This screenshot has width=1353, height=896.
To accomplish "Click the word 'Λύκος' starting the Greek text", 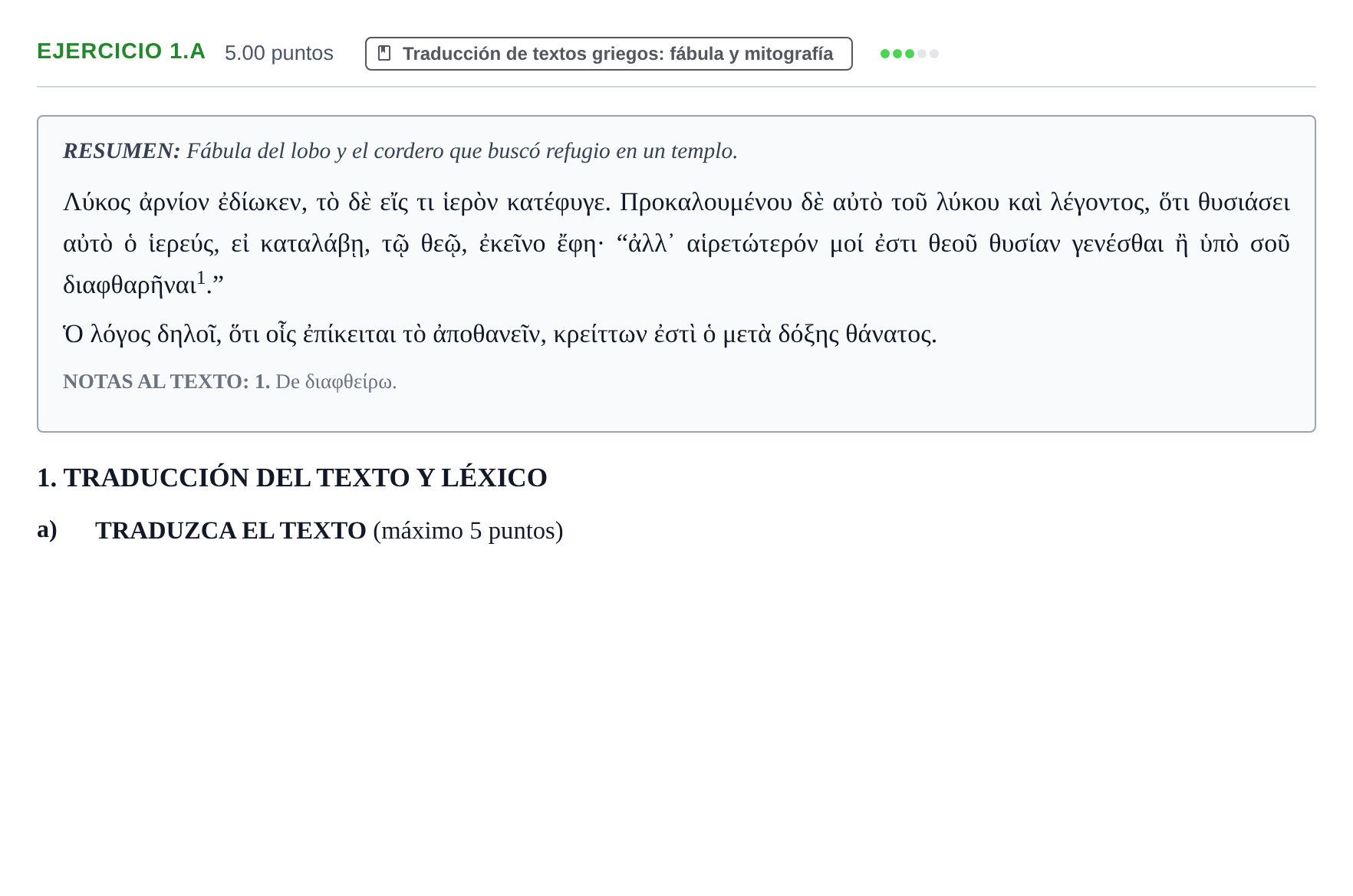I will click(x=97, y=203).
